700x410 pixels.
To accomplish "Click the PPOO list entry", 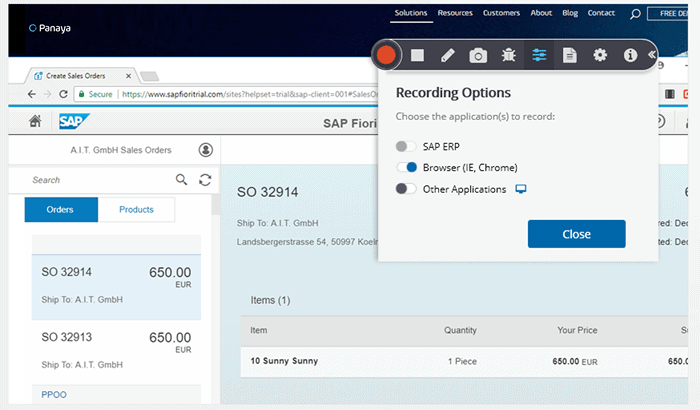I will [x=54, y=394].
